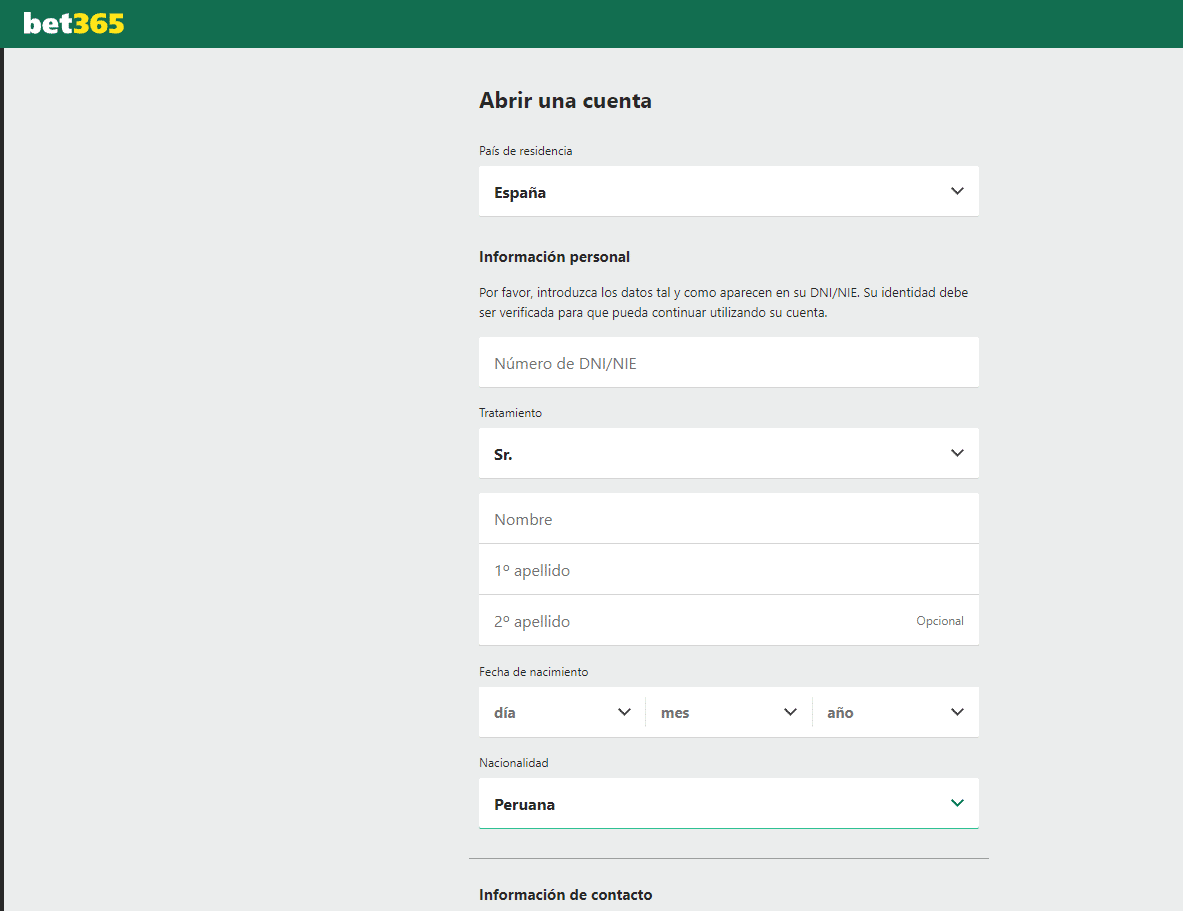Click the chevron on the año selector
Viewport: 1183px width, 911px height.
tap(957, 711)
